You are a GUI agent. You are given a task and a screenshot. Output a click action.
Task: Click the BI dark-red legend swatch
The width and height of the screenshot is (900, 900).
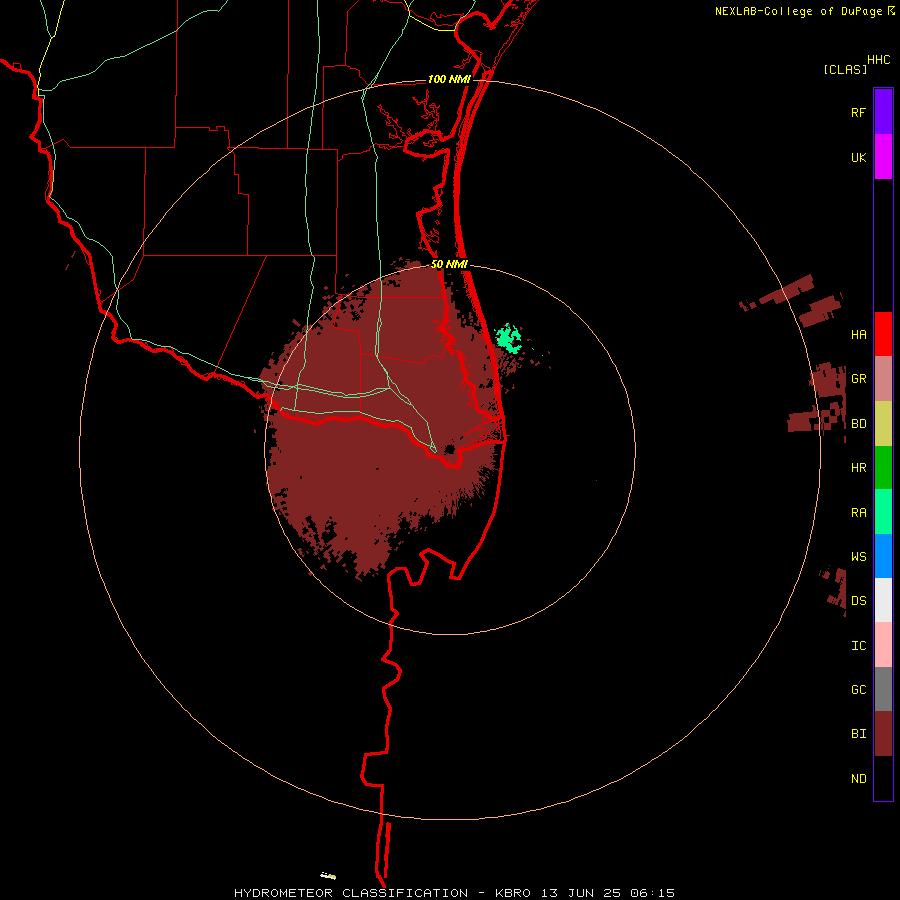click(883, 734)
